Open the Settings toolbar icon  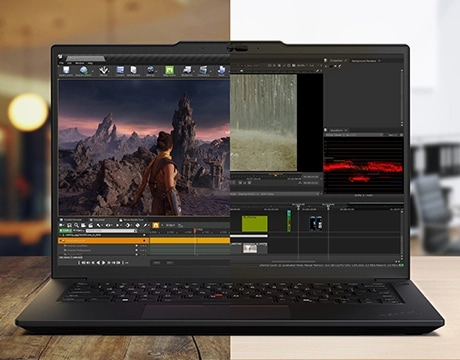150,70
